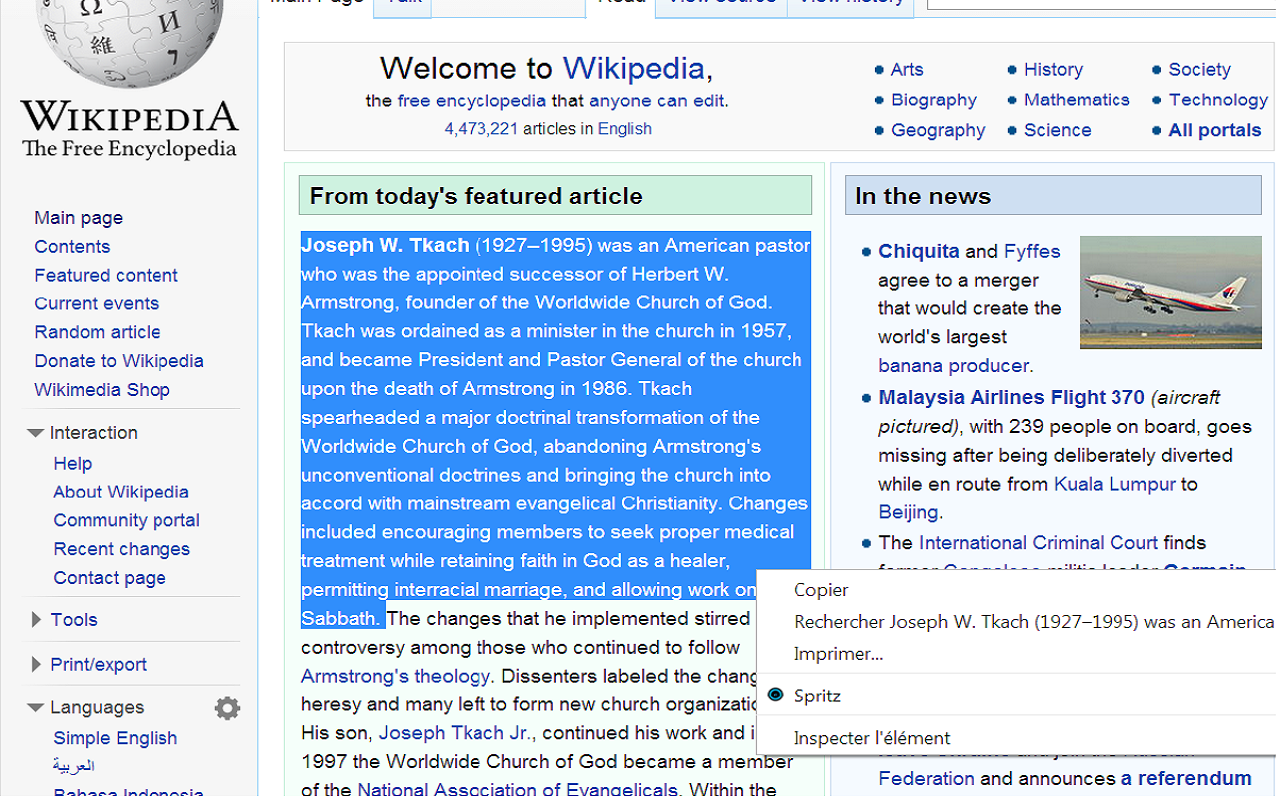Click Donate to Wikipedia
1280x800 pixels.
[119, 361]
